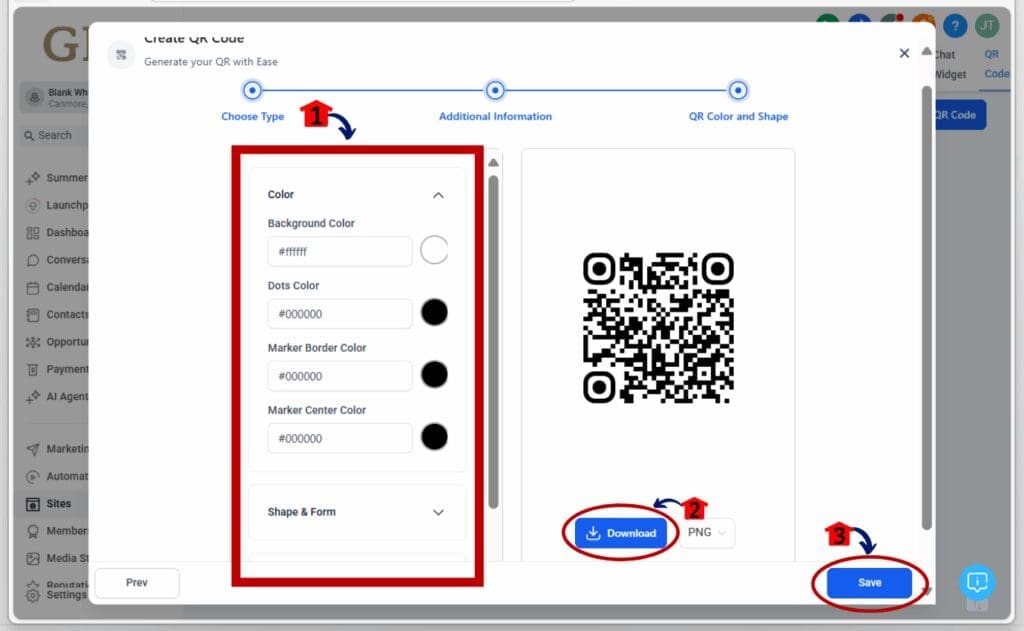Go to the Additional Information step

coord(495,116)
